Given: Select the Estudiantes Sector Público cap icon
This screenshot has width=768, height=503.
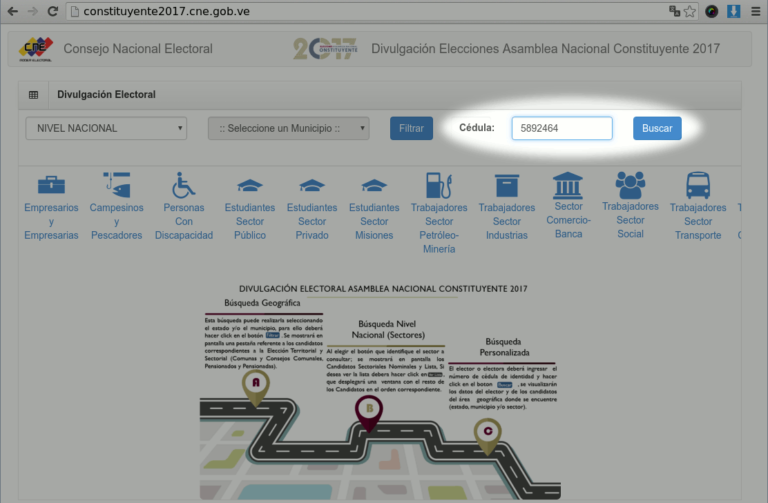Looking at the screenshot, I should 250,185.
